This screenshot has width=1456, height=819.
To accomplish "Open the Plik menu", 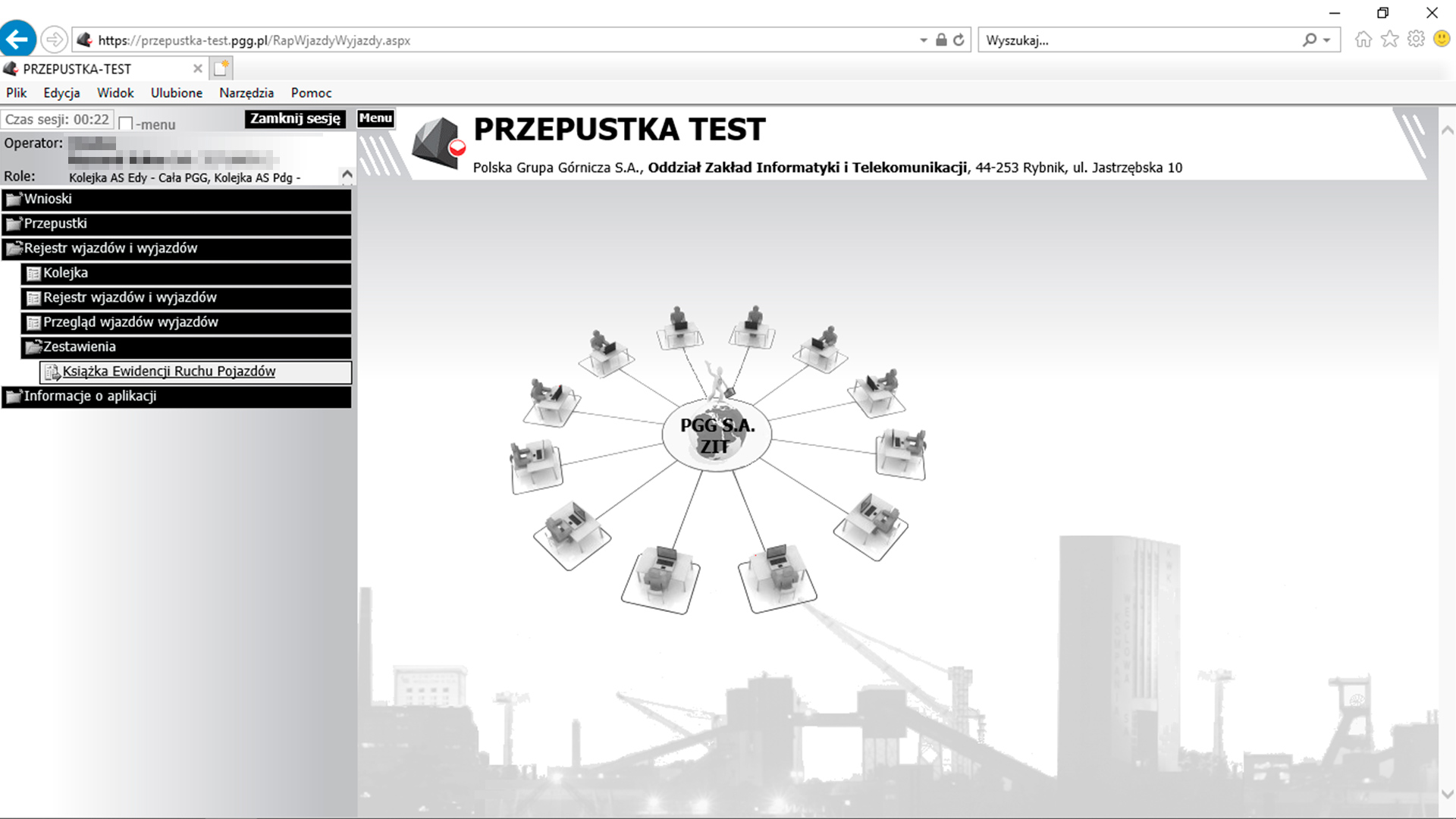I will point(17,93).
